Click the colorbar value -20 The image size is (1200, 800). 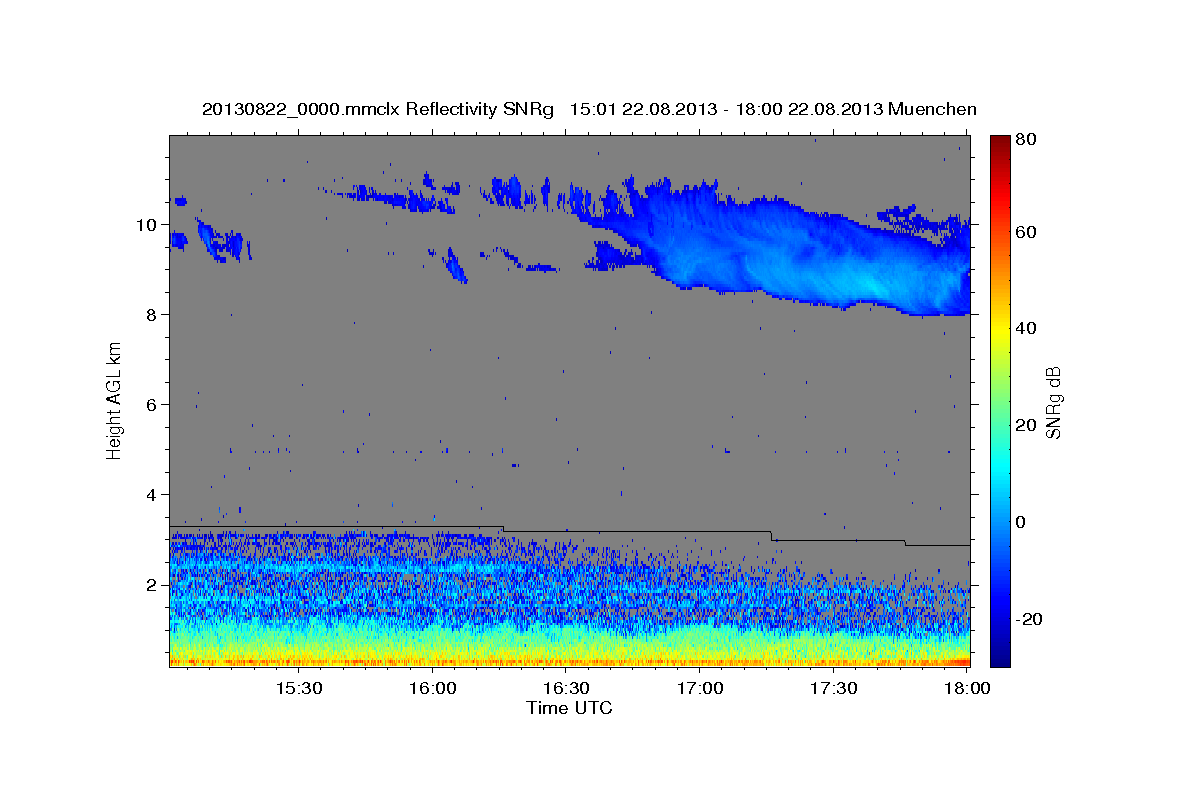pos(1030,619)
